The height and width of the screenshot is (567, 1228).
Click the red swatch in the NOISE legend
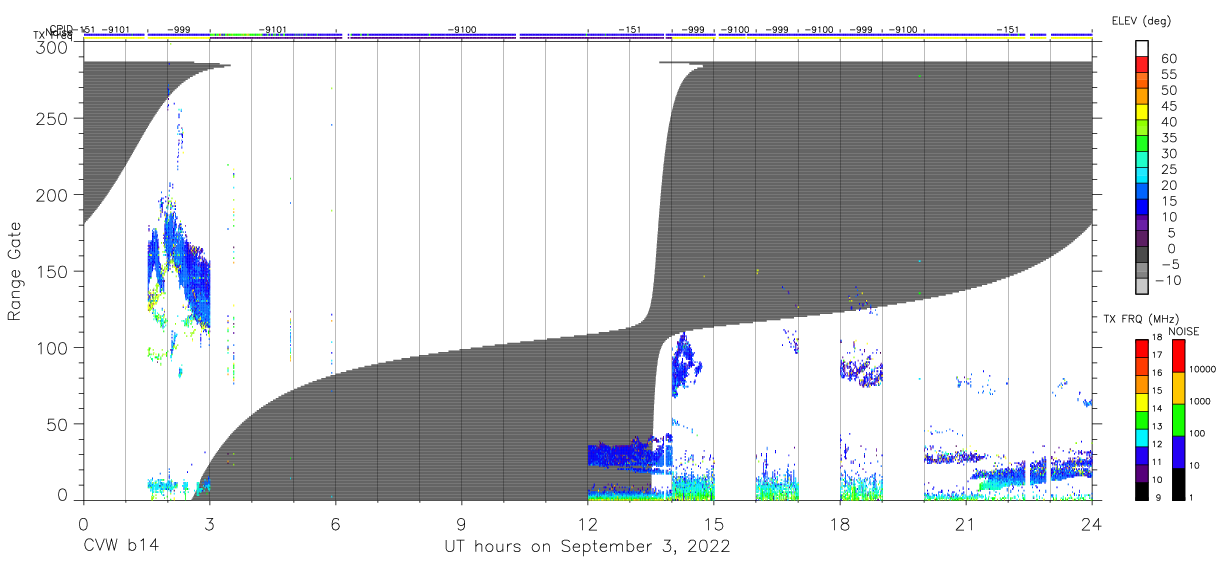1177,355
